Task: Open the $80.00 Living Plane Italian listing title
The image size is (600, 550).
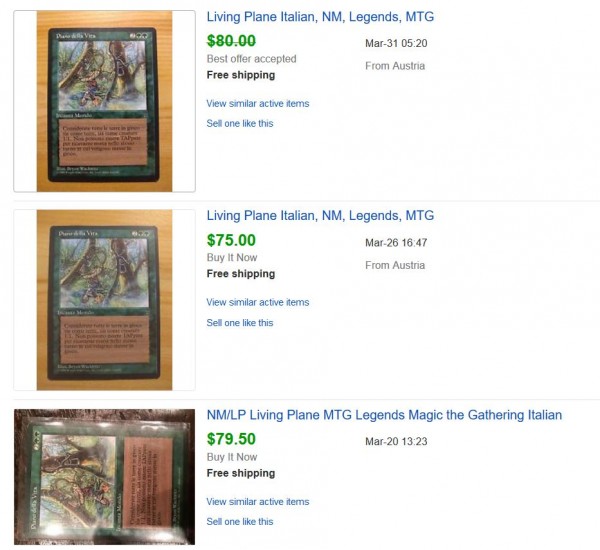Action: pyautogui.click(x=320, y=17)
